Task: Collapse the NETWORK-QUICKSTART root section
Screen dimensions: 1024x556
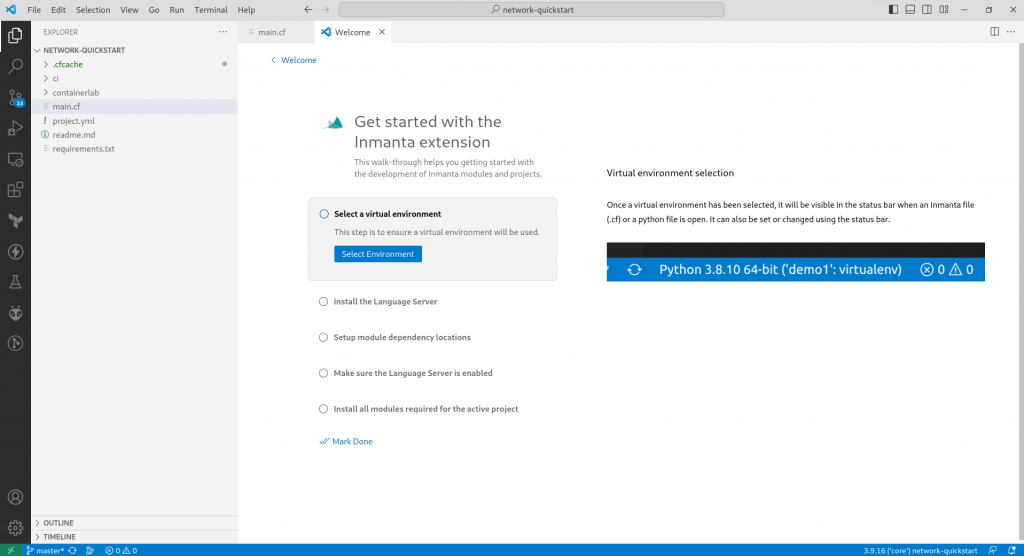Action: pos(134,50)
